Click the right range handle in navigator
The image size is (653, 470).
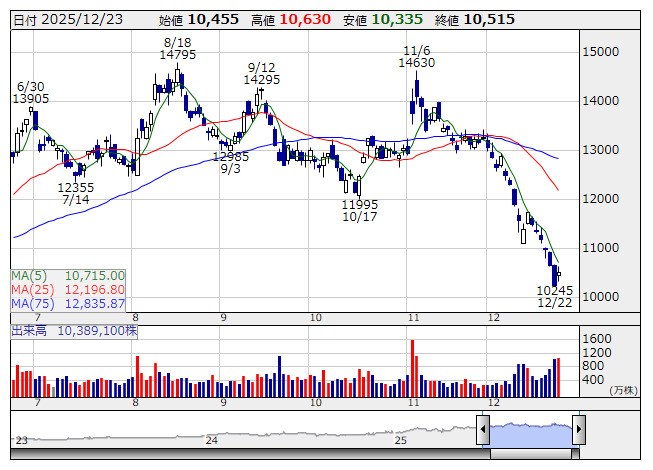pos(578,431)
